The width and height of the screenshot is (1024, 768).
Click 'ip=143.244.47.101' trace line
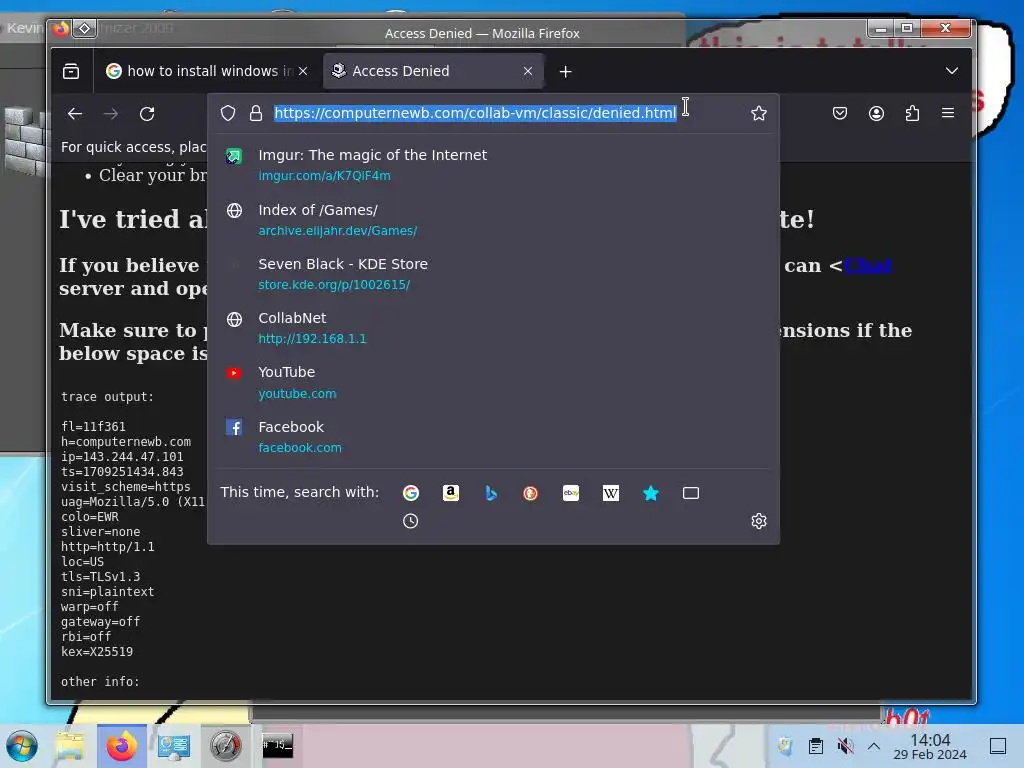pos(122,457)
